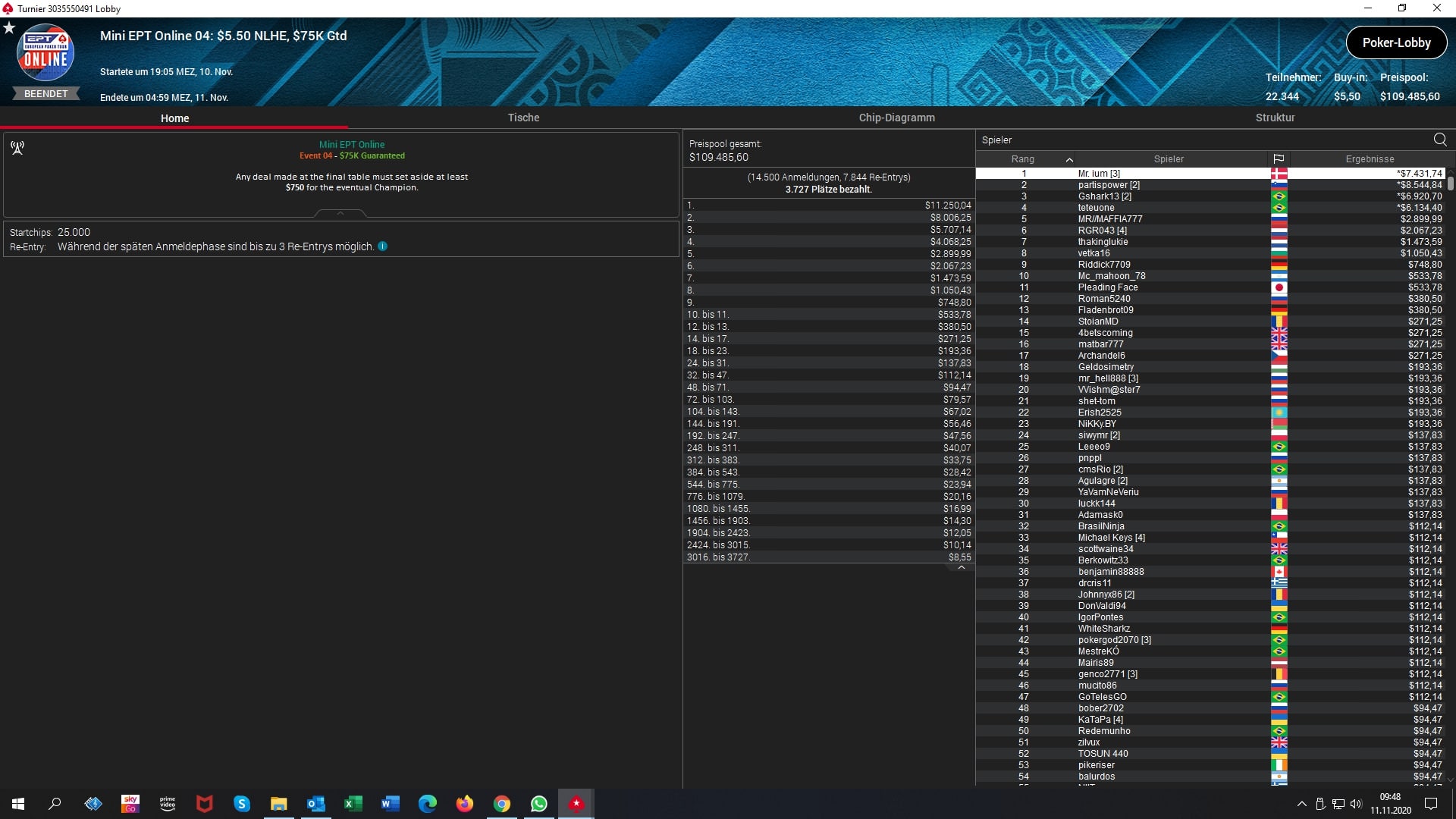The height and width of the screenshot is (819, 1456).
Task: Click the PokerStars taskbar icon
Action: [576, 804]
